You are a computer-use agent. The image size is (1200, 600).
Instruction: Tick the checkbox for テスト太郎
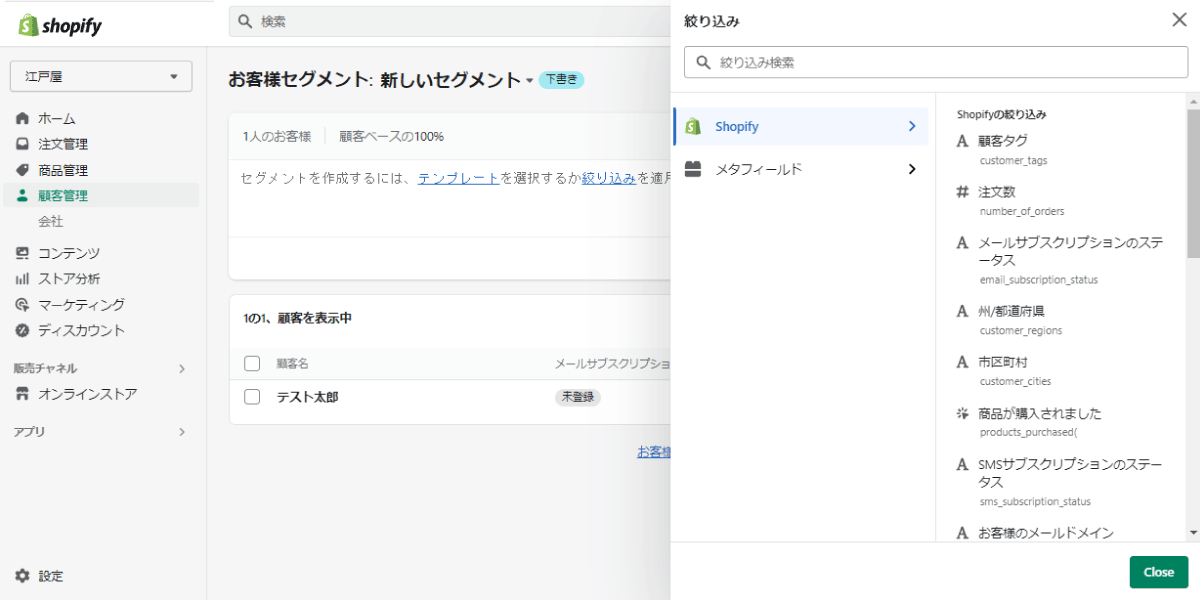(x=252, y=397)
